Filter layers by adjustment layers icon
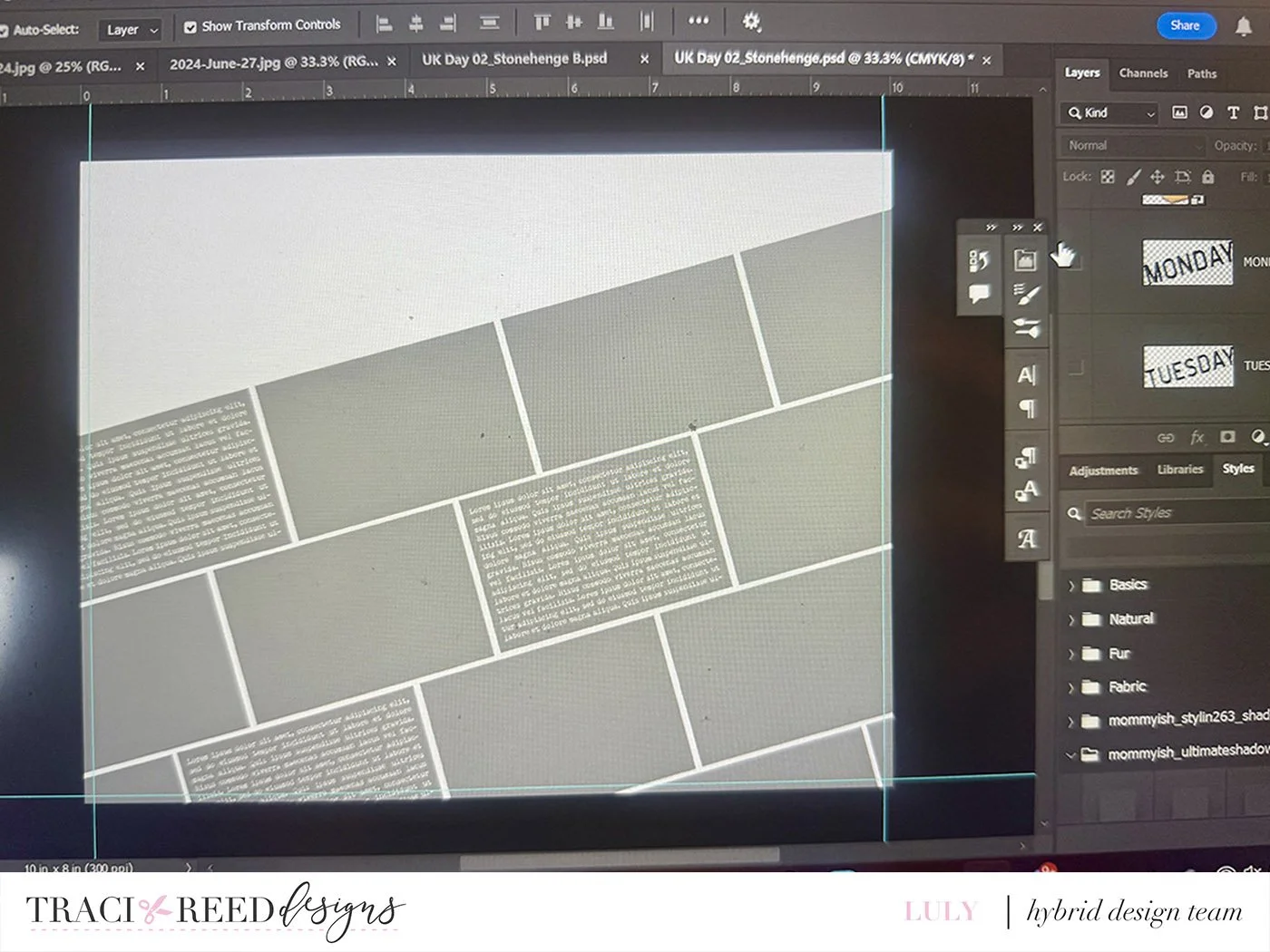Image resolution: width=1270 pixels, height=952 pixels. point(1206,112)
